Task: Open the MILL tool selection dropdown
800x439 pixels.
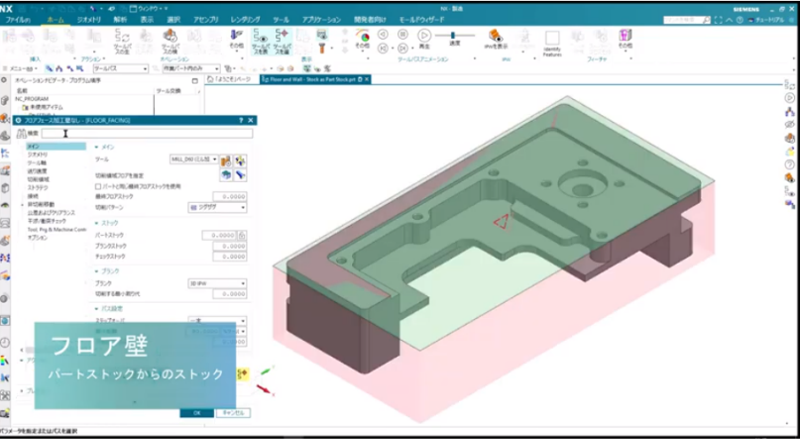Action: click(193, 160)
